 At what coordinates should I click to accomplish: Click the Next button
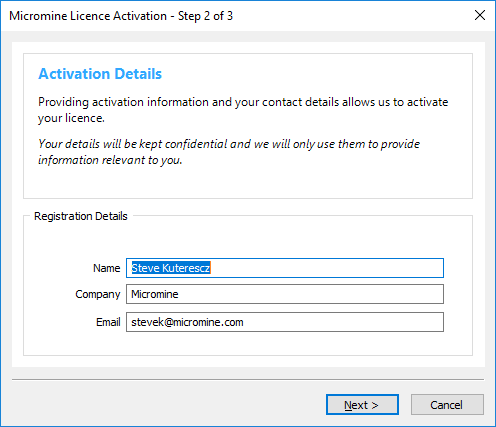tap(362, 405)
